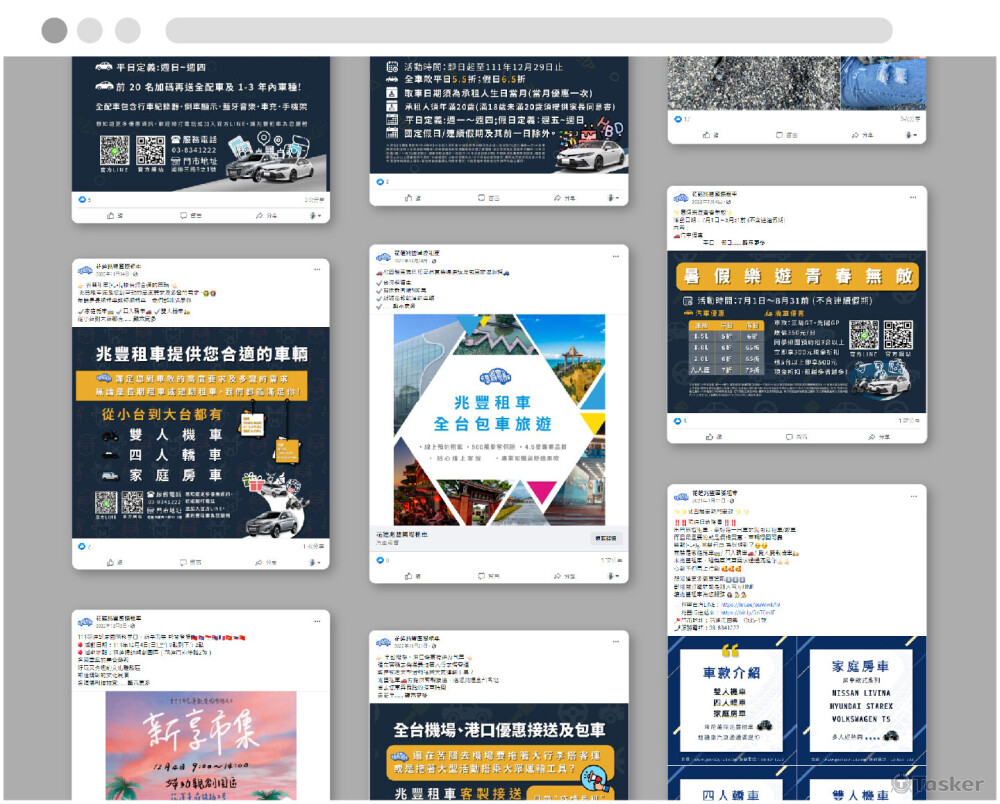Click the button in 全台包車旅遊 link preview

605,538
